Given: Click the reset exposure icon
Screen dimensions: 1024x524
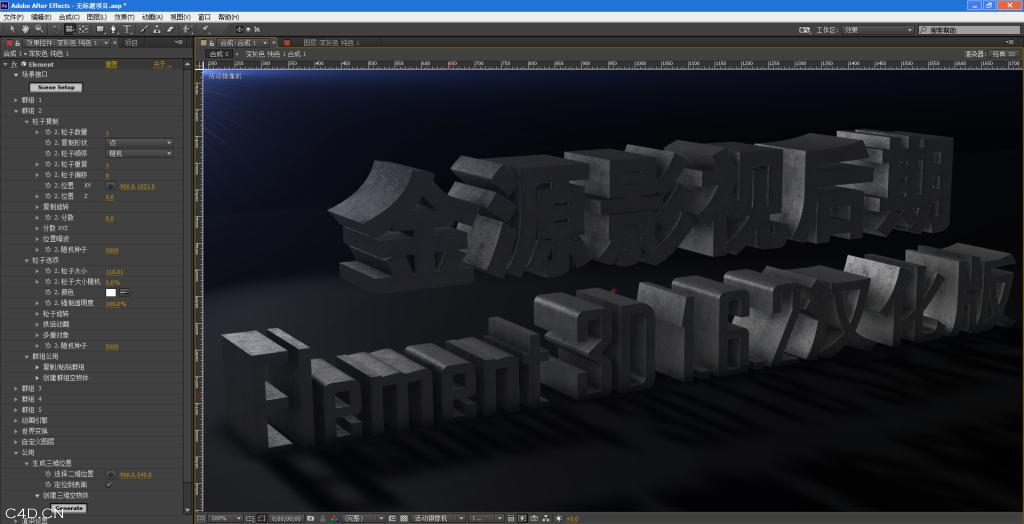Looking at the screenshot, I should [x=558, y=518].
